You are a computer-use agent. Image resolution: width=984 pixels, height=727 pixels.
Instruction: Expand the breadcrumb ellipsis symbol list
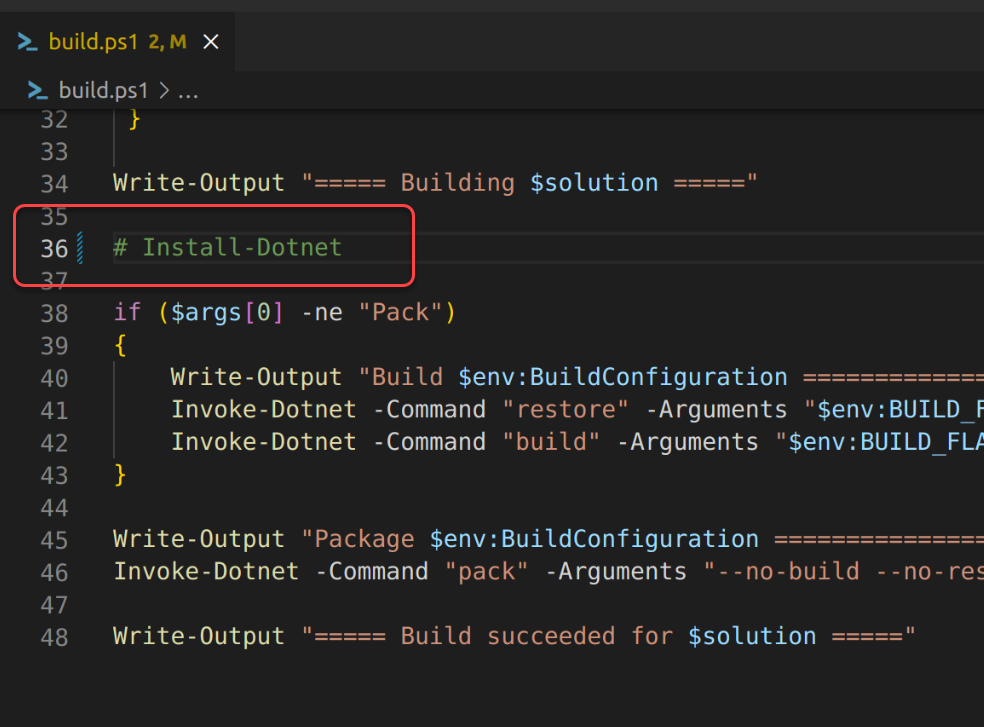click(x=188, y=91)
